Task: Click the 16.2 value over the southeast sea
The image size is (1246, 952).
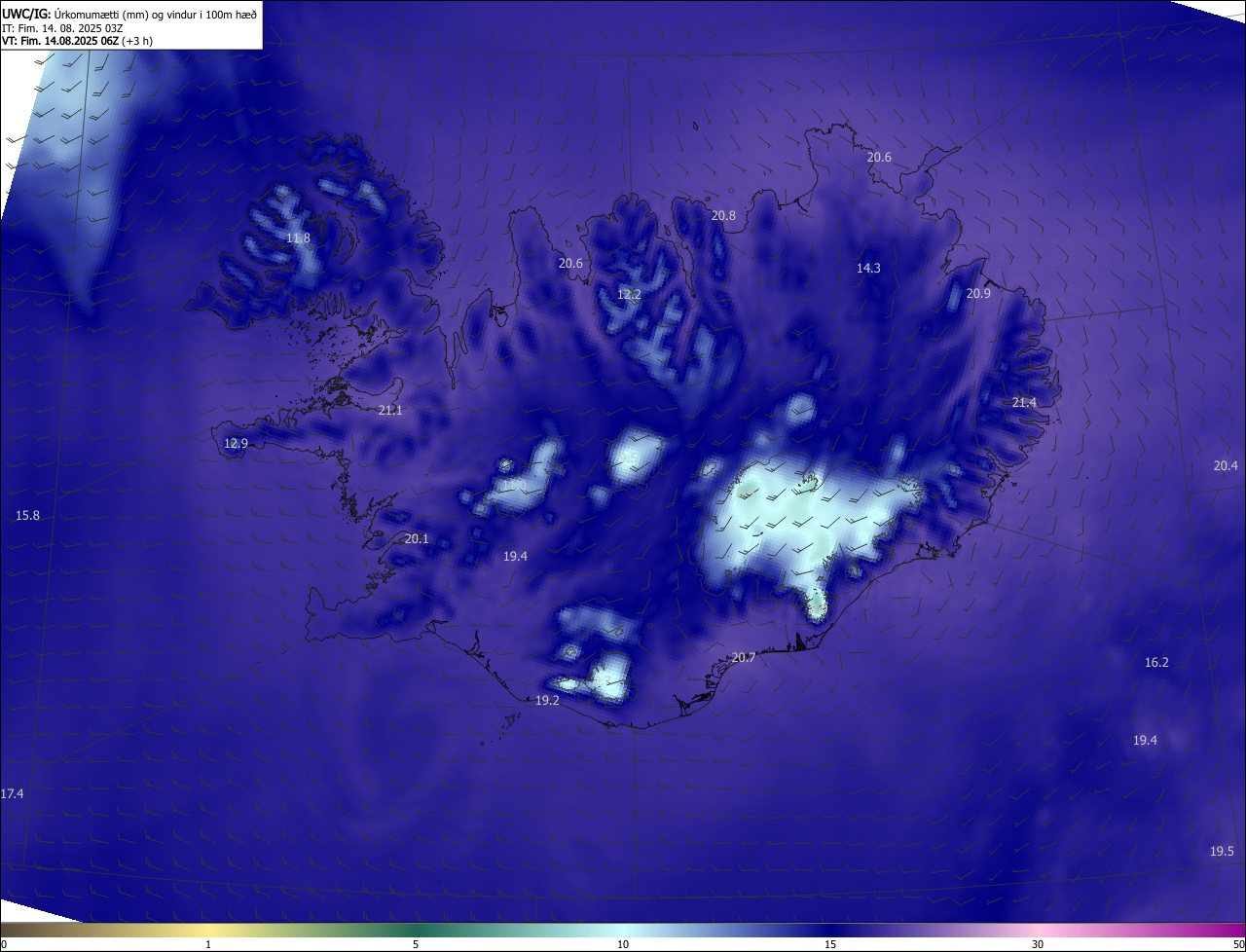Action: (1156, 663)
